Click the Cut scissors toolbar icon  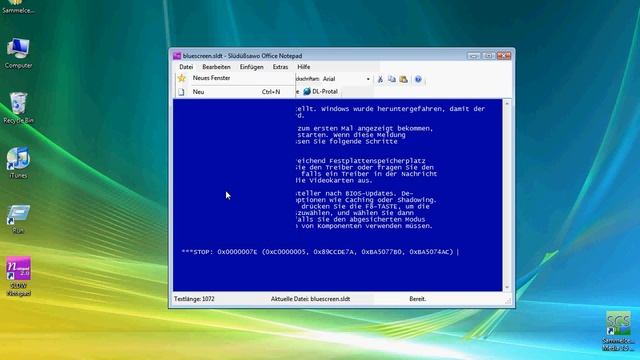[380, 79]
